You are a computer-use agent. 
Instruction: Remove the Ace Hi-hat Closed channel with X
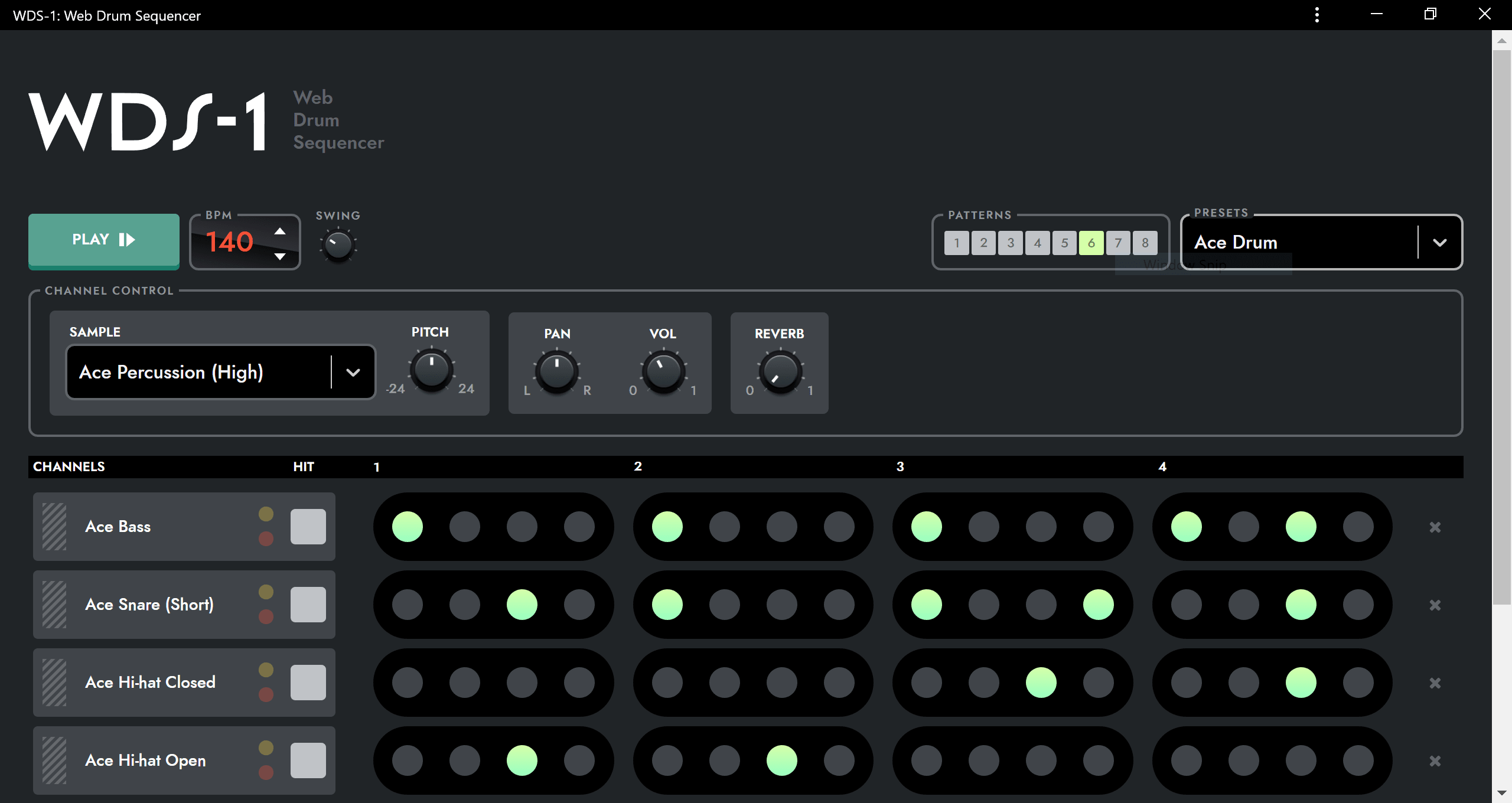pyautogui.click(x=1435, y=683)
